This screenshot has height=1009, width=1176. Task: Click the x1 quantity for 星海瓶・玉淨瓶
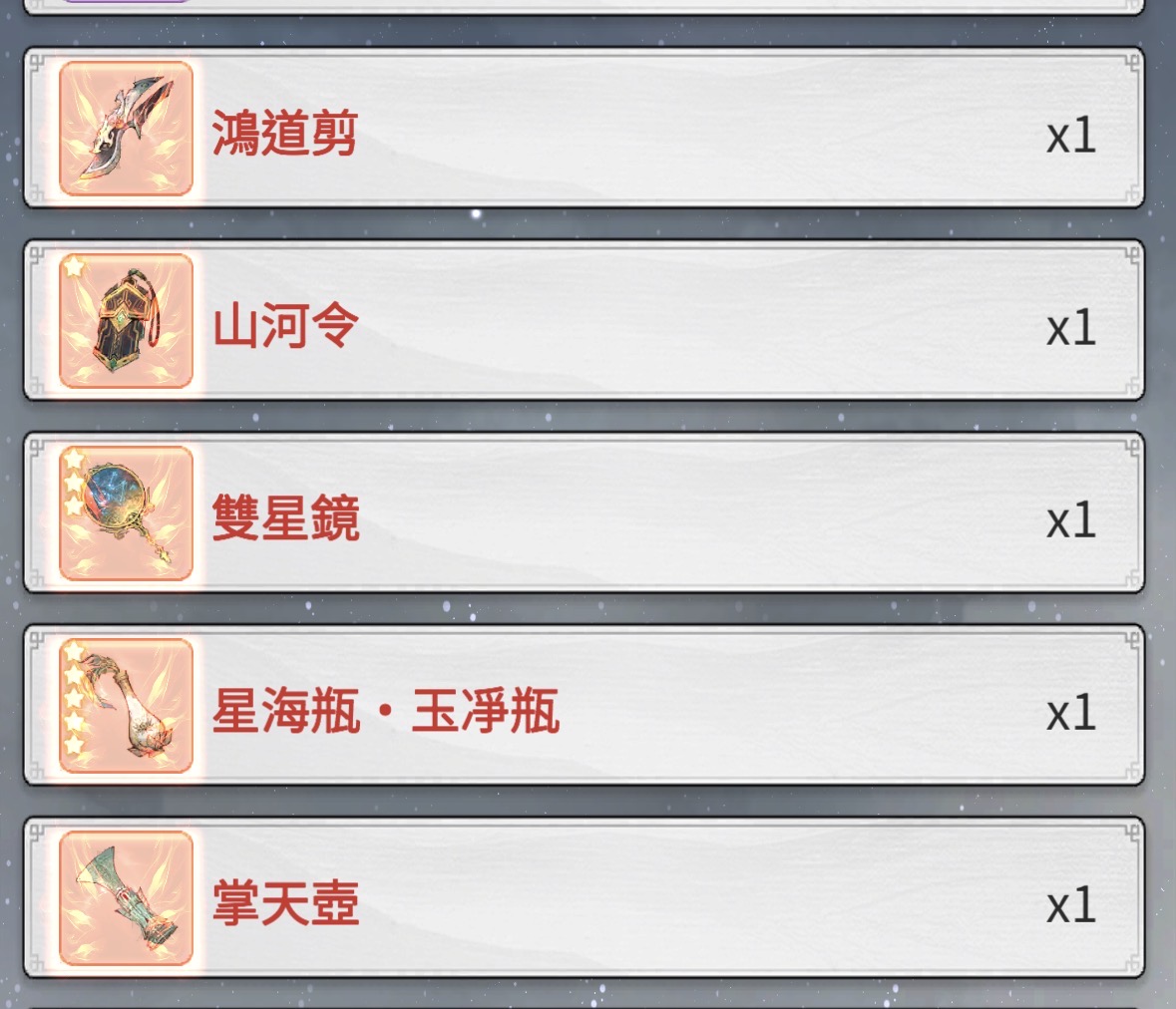[x=1071, y=712]
